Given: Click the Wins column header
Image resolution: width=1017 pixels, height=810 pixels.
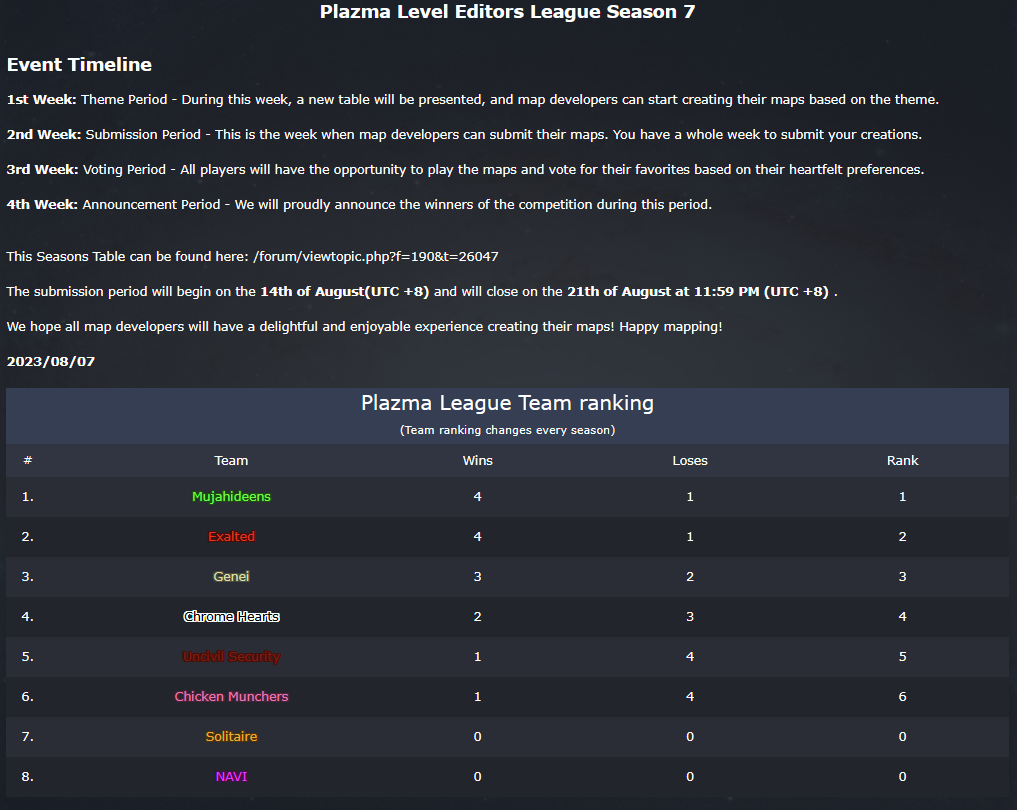Looking at the screenshot, I should [478, 461].
